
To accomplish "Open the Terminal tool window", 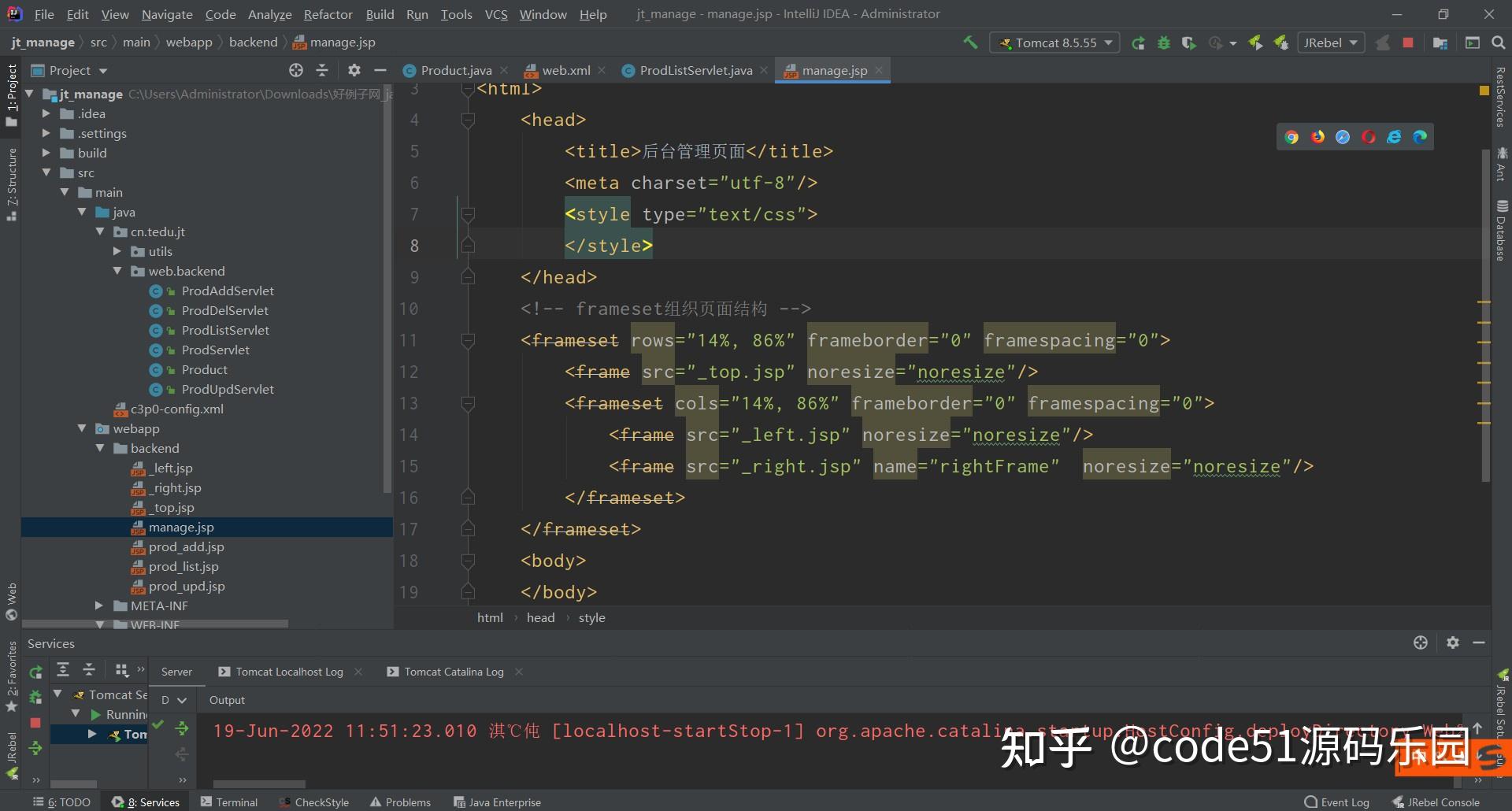I will pyautogui.click(x=229, y=802).
